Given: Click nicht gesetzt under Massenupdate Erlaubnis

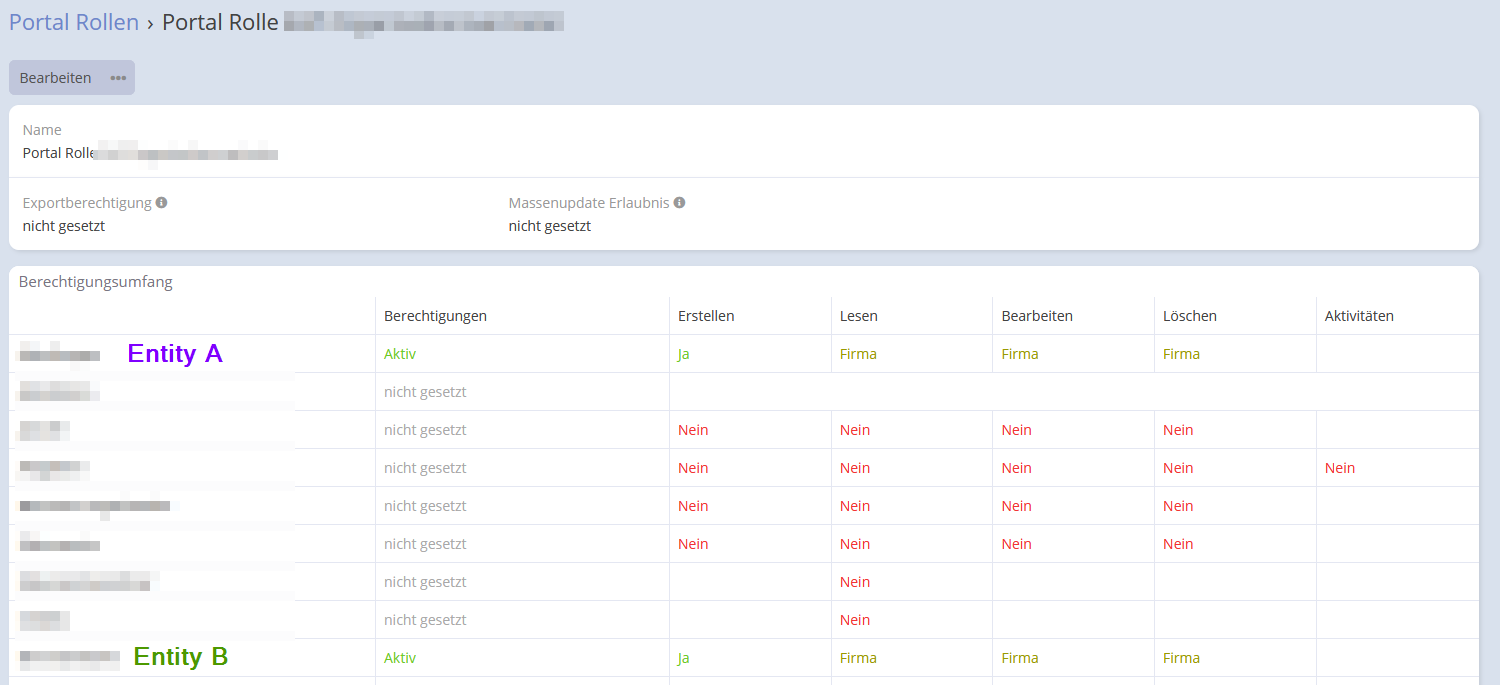Looking at the screenshot, I should coord(550,226).
